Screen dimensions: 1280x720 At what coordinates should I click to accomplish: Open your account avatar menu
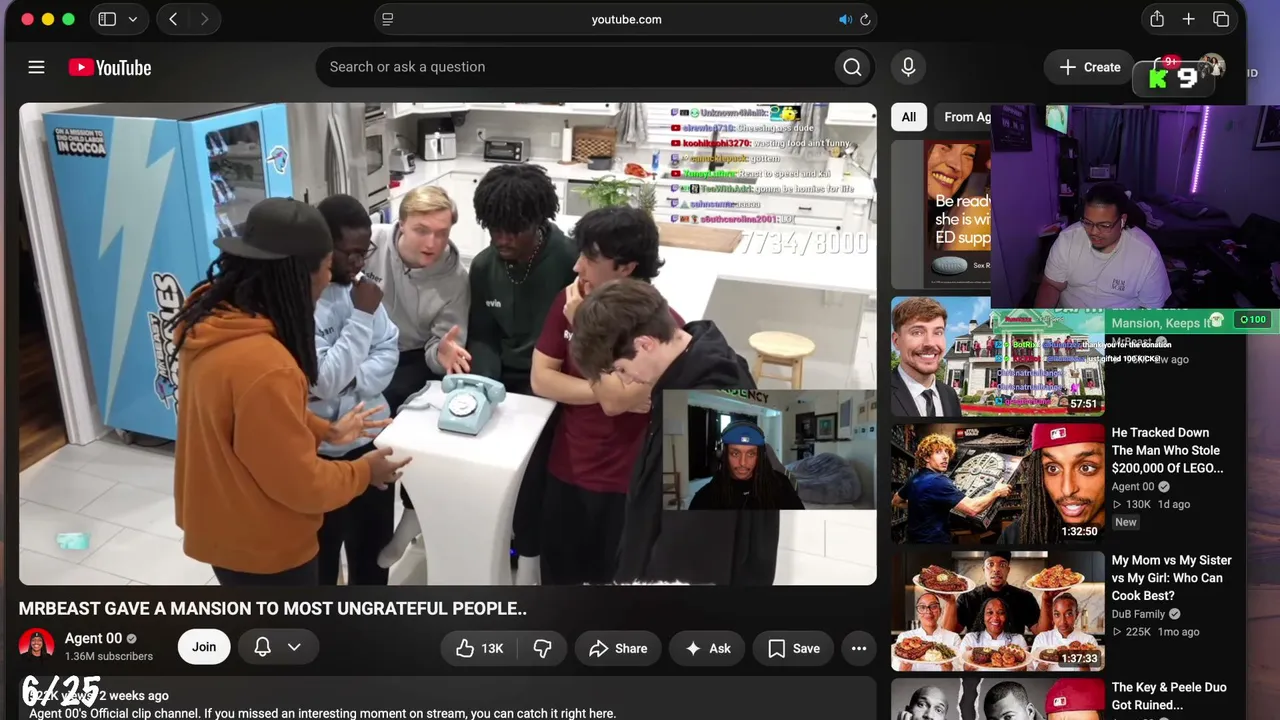(x=1212, y=67)
